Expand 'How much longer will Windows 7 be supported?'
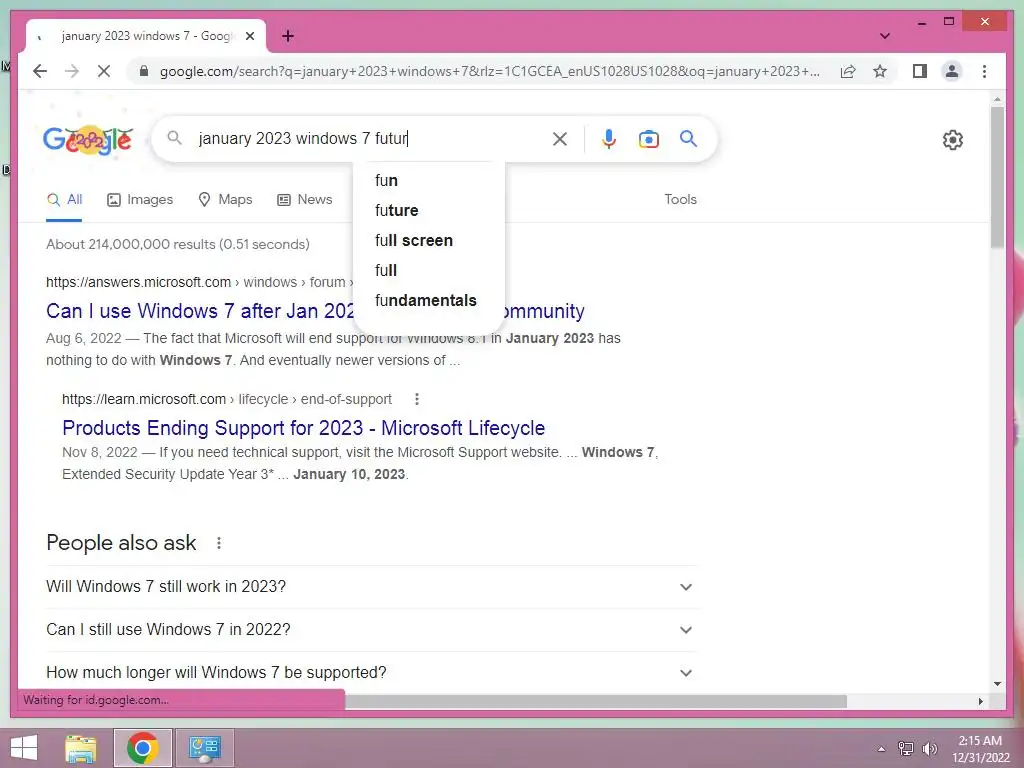This screenshot has width=1024, height=768. click(371, 673)
